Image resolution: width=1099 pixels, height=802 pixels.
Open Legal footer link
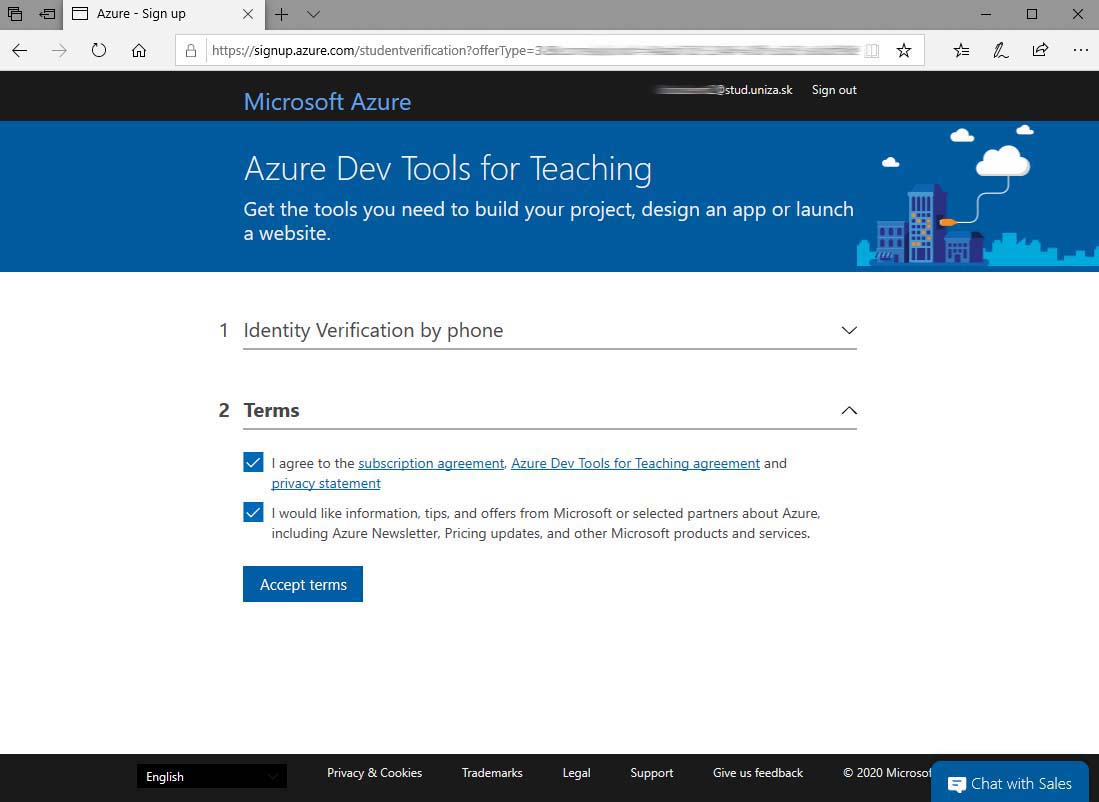576,773
